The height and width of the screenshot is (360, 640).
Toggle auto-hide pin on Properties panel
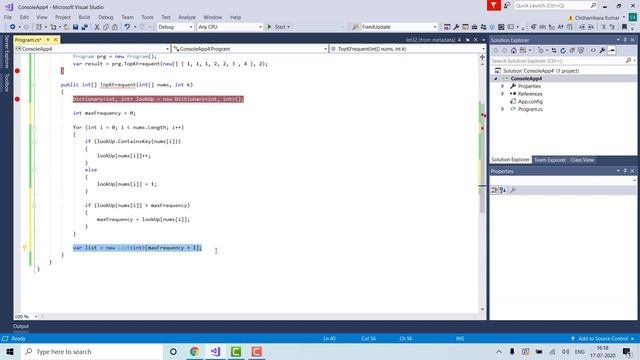point(625,171)
